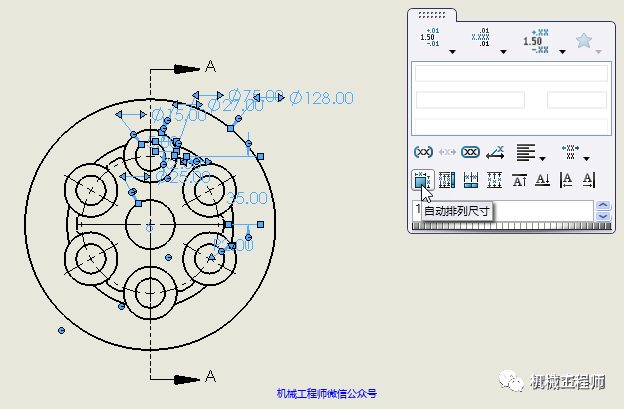624x409 pixels.
Task: Click top justify dimension text icon
Action: coord(519,180)
